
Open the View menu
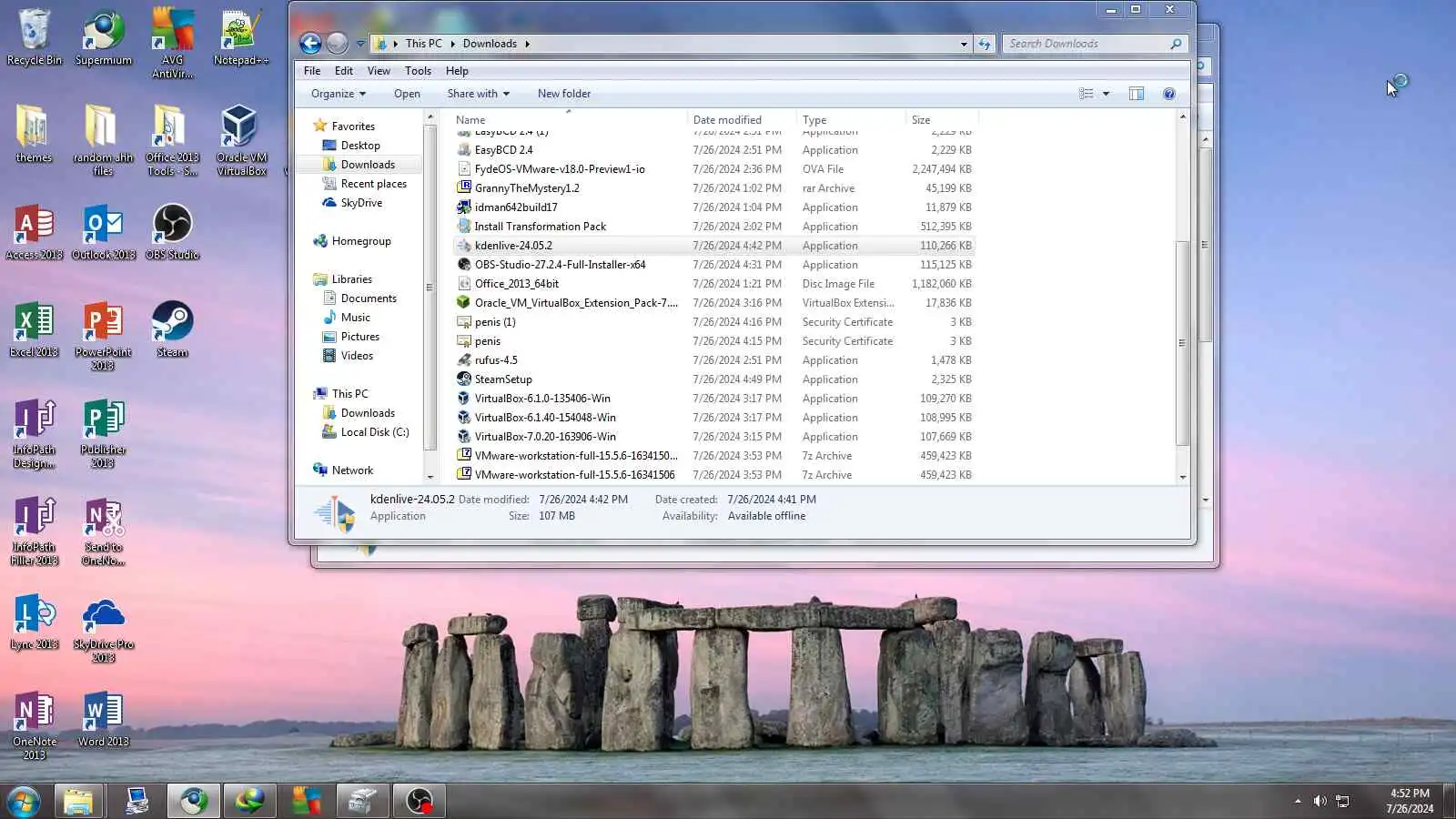click(x=379, y=71)
